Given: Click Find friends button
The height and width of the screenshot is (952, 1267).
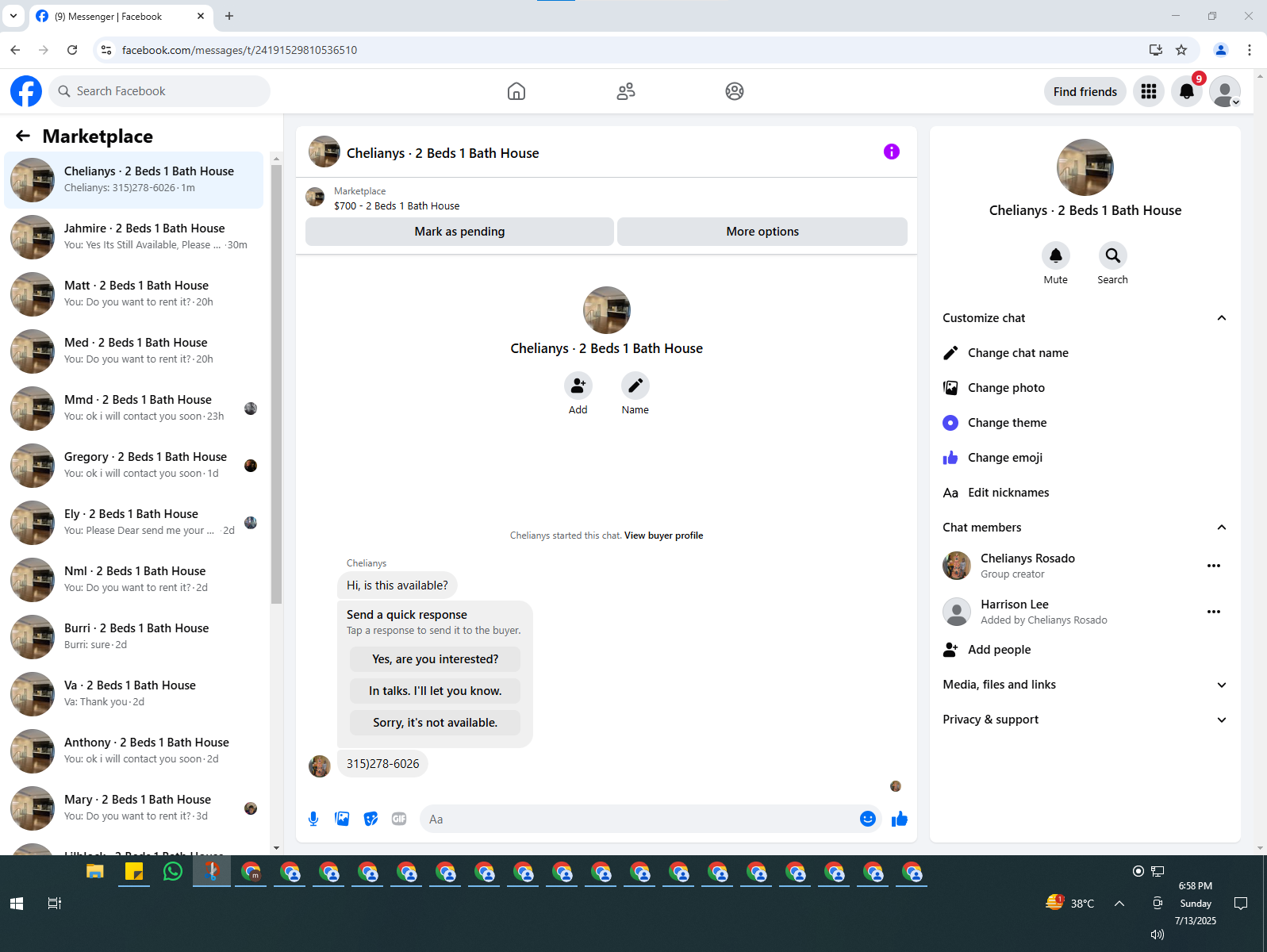Looking at the screenshot, I should 1085,91.
